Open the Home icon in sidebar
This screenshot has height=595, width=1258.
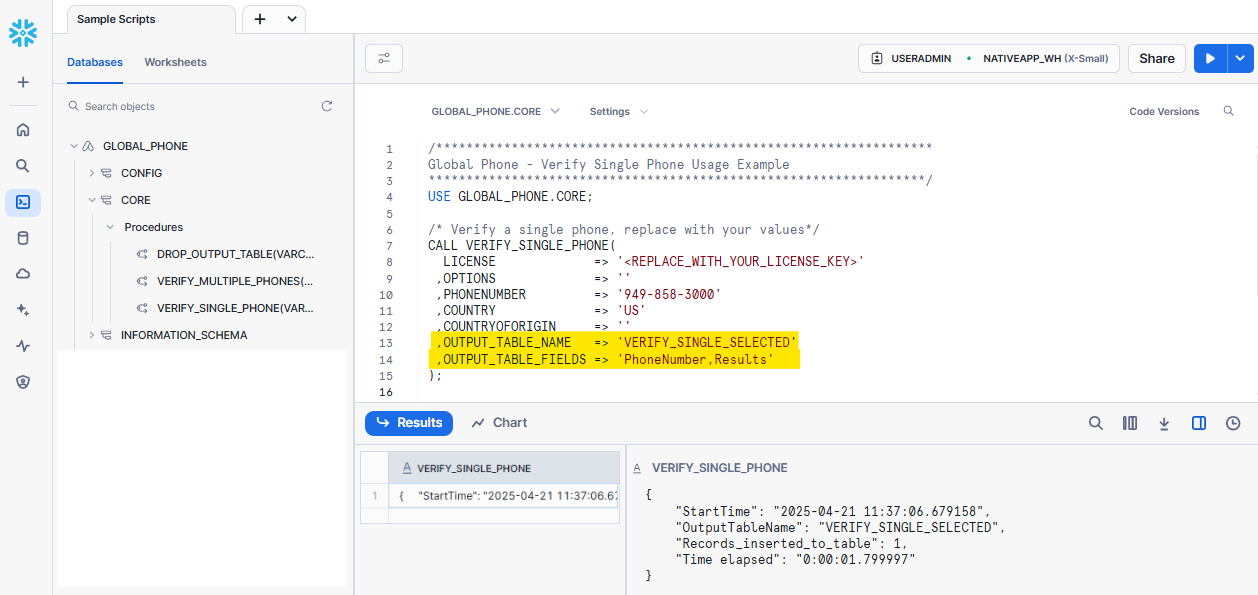point(23,129)
